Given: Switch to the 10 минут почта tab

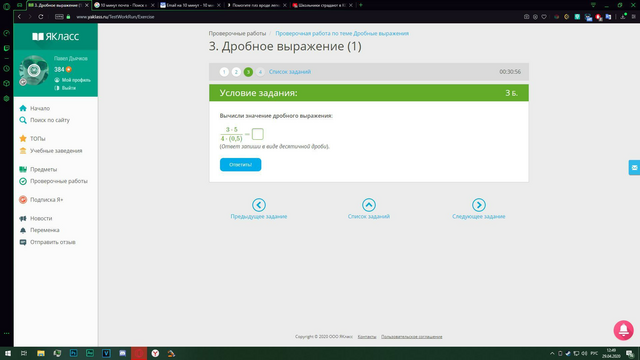Looking at the screenshot, I should coord(124,5).
